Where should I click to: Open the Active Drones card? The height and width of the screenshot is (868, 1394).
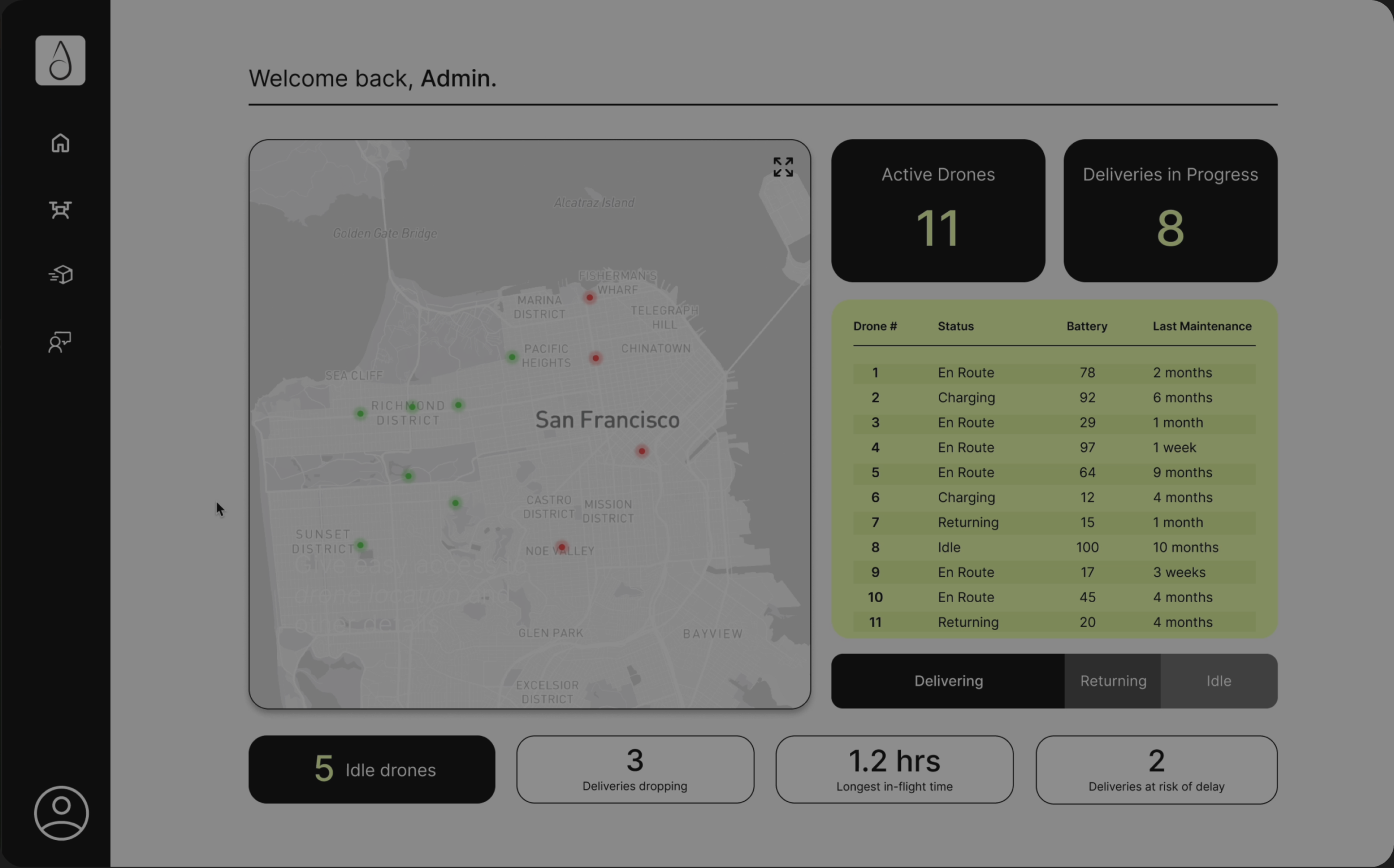938,210
